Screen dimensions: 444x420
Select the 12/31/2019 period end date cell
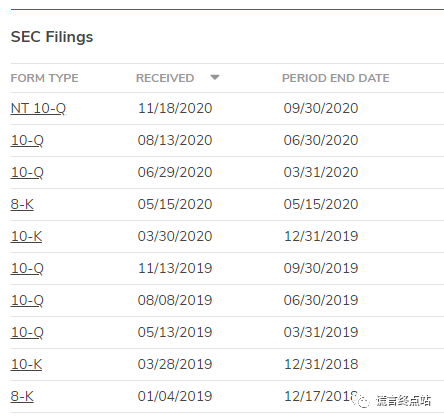321,236
